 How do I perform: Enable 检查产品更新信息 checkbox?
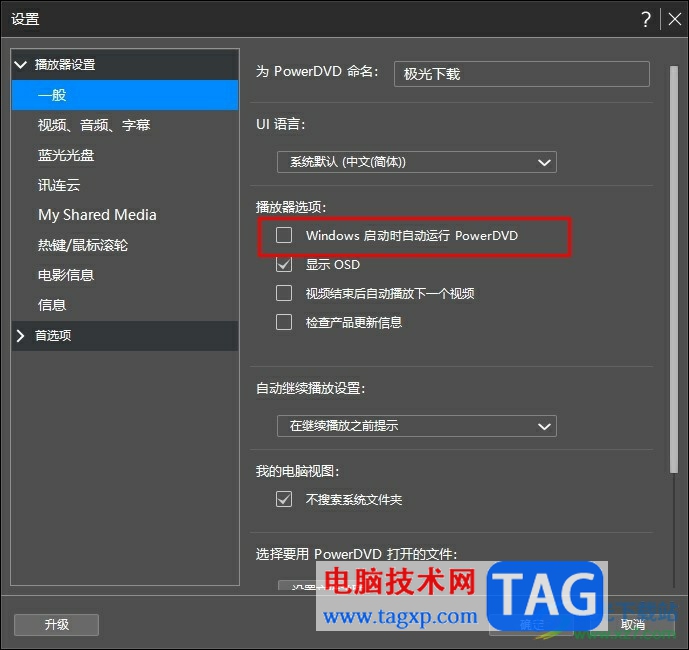(x=284, y=322)
